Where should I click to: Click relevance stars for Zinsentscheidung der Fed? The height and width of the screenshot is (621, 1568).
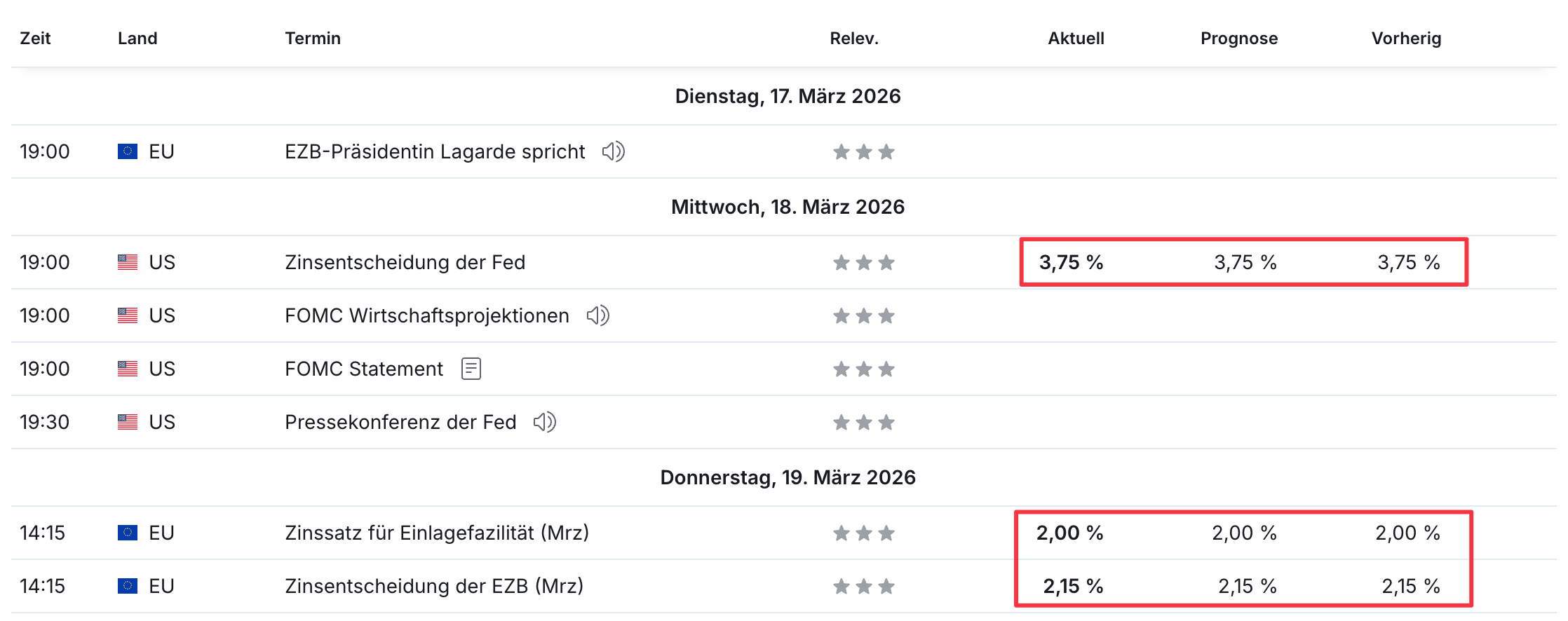pyautogui.click(x=863, y=263)
